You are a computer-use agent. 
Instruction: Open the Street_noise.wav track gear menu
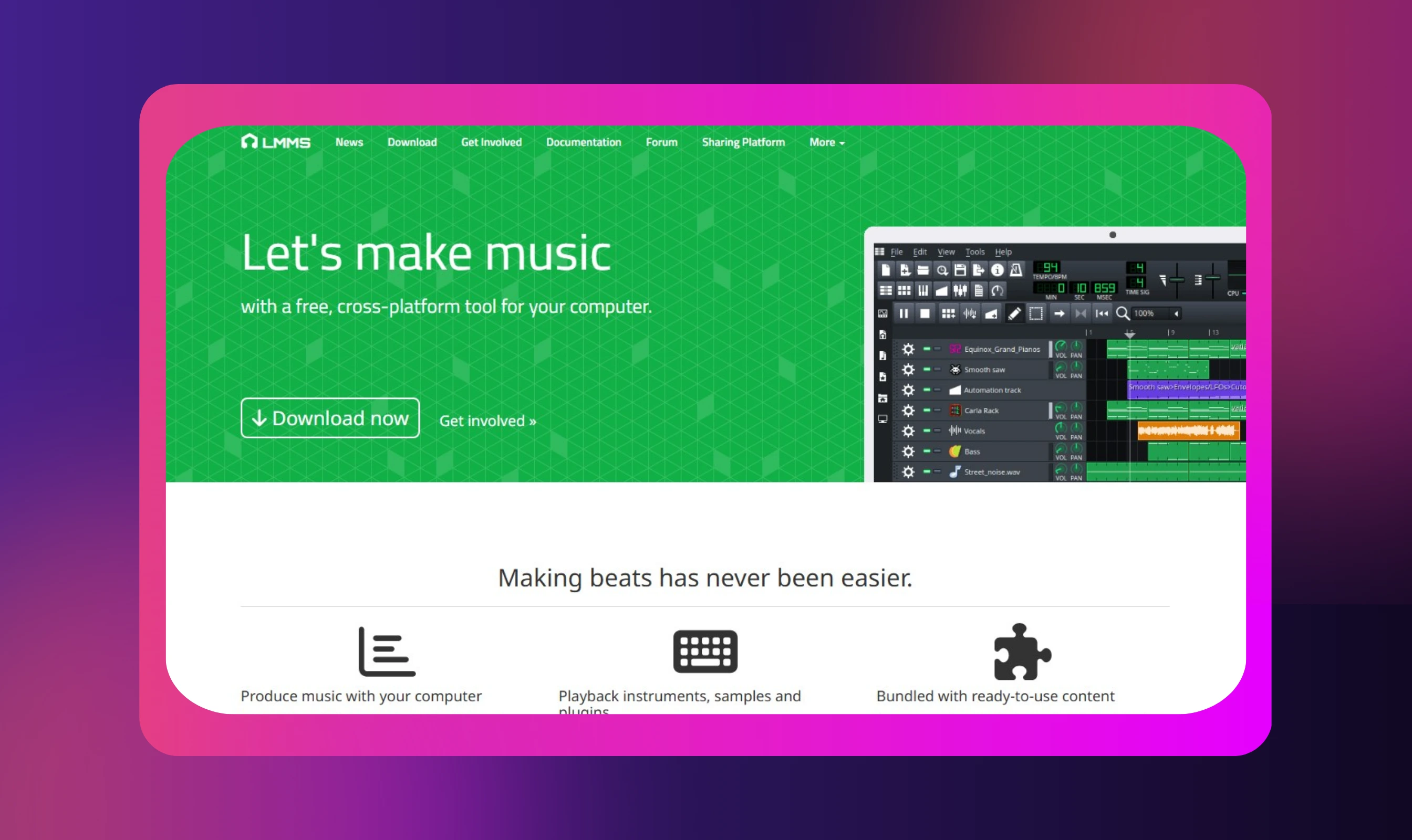coord(908,472)
